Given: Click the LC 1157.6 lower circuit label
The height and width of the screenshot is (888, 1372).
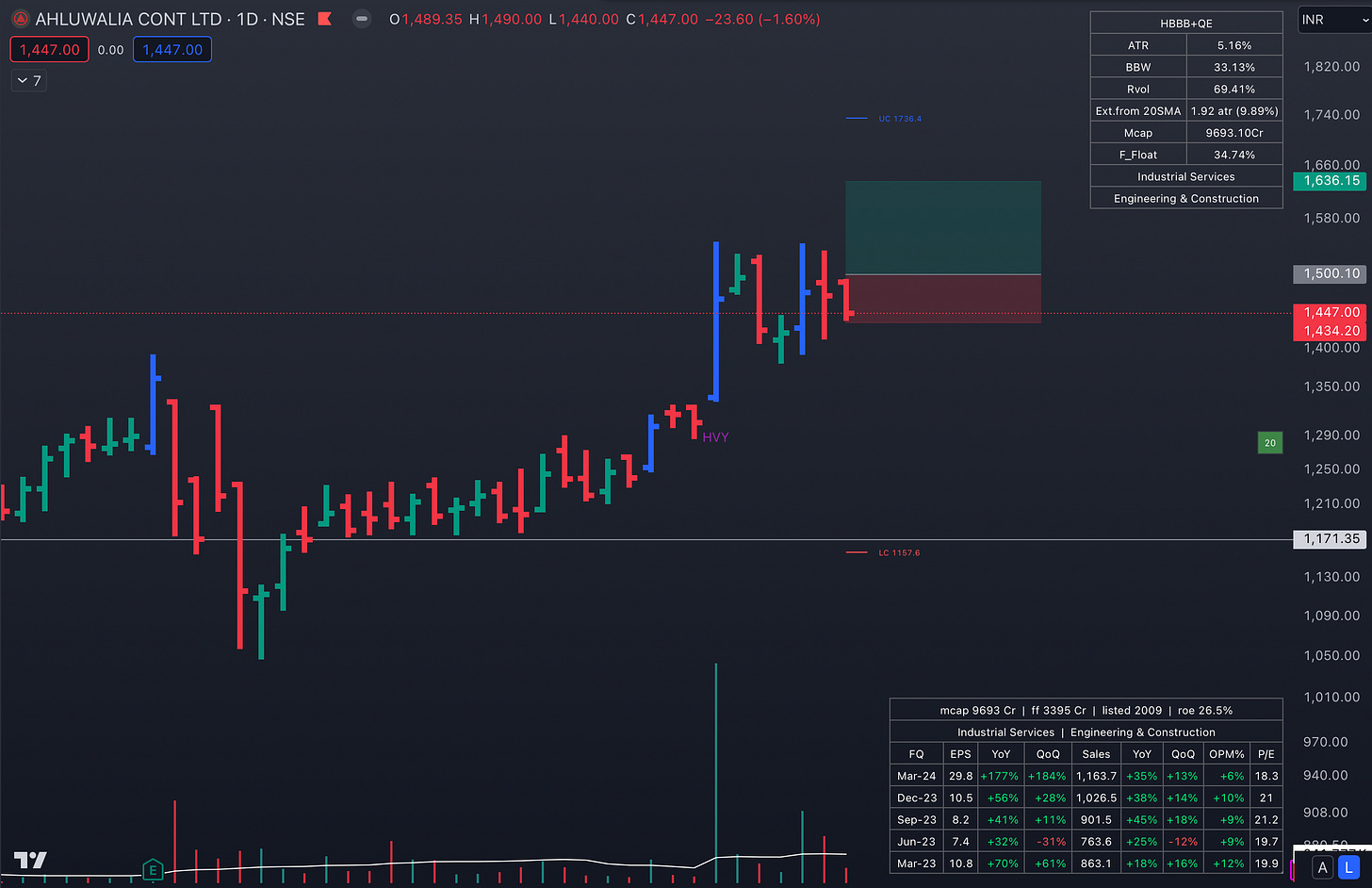Looking at the screenshot, I should click(x=899, y=553).
